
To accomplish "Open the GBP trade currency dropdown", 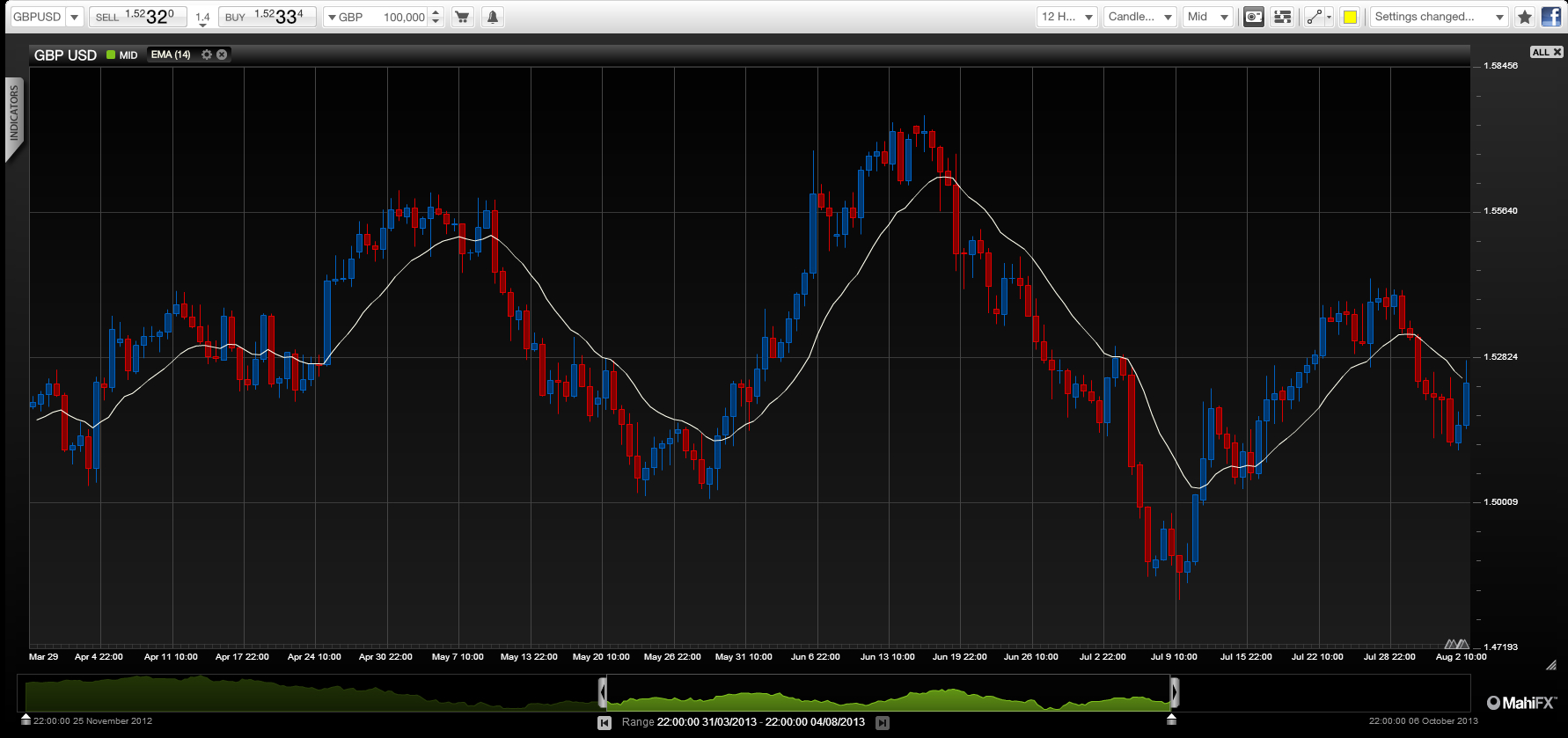I will tap(345, 17).
